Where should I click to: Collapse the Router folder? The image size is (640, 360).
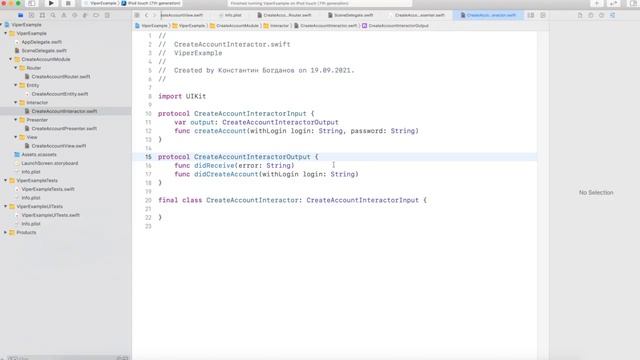pyautogui.click(x=16, y=68)
